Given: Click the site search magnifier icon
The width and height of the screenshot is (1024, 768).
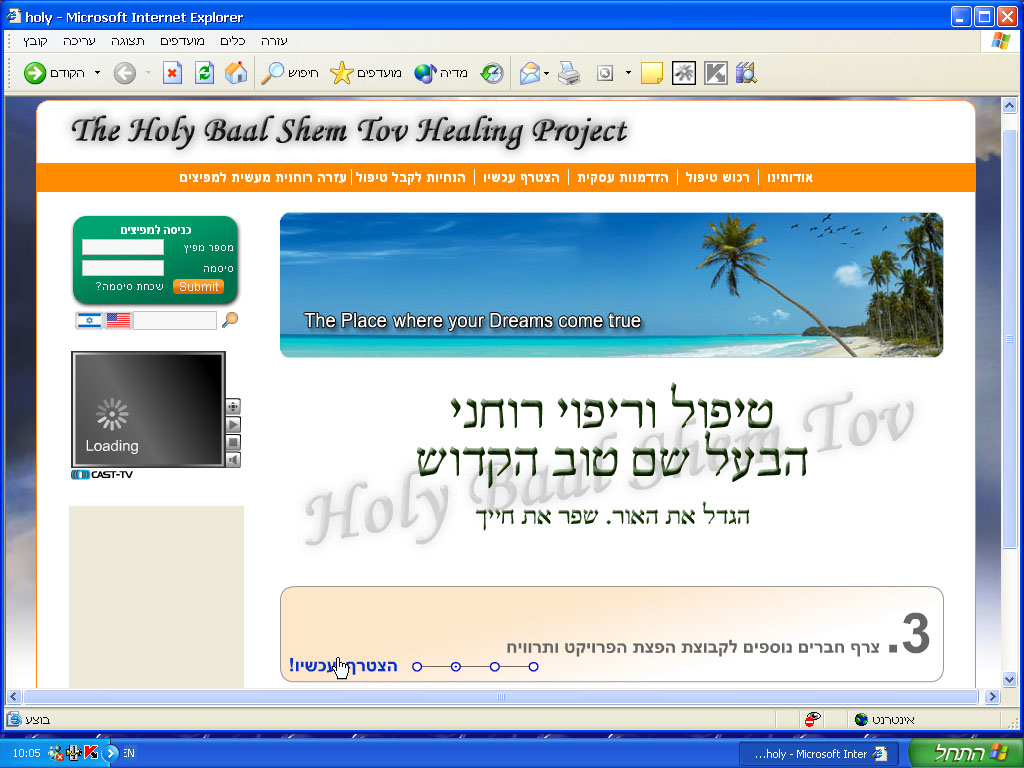Looking at the screenshot, I should [x=230, y=319].
